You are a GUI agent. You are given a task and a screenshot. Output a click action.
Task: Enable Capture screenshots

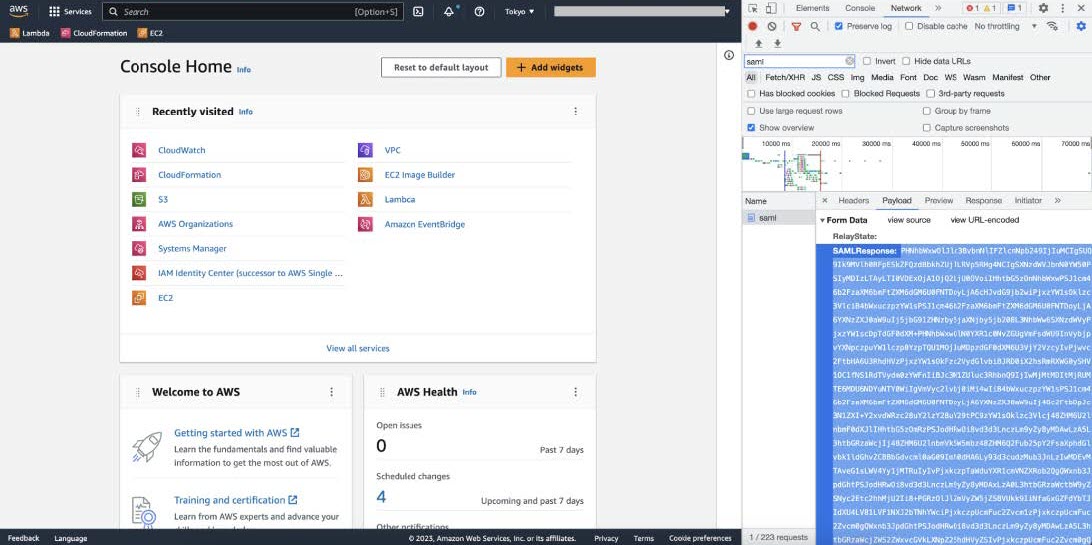tap(927, 128)
